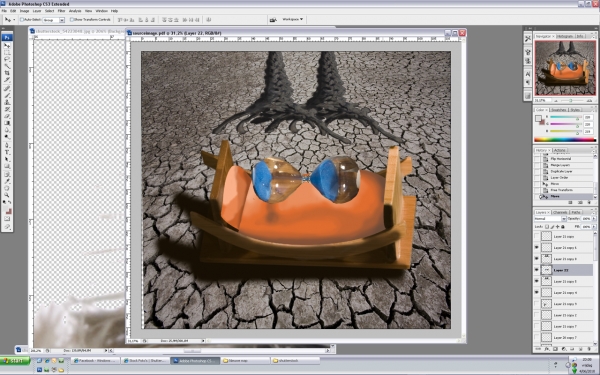
Task: Select the Eyedropper tool
Action: click(x=7, y=181)
